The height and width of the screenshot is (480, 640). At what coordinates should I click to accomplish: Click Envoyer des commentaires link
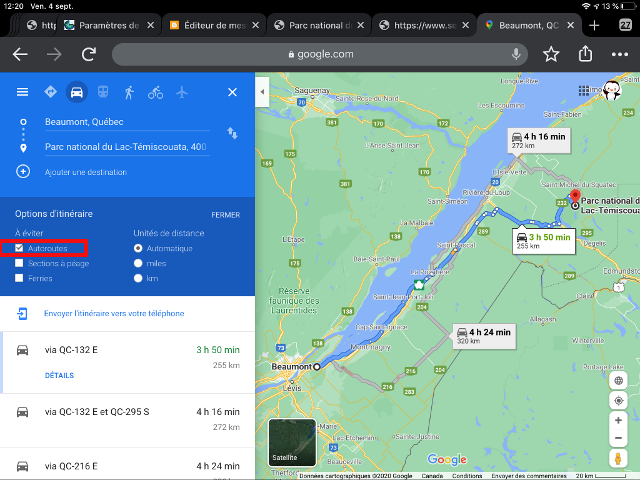[529, 476]
